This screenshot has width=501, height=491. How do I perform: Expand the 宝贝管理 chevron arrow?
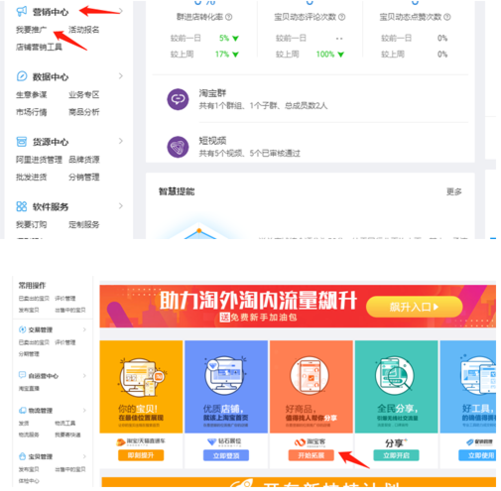84,456
